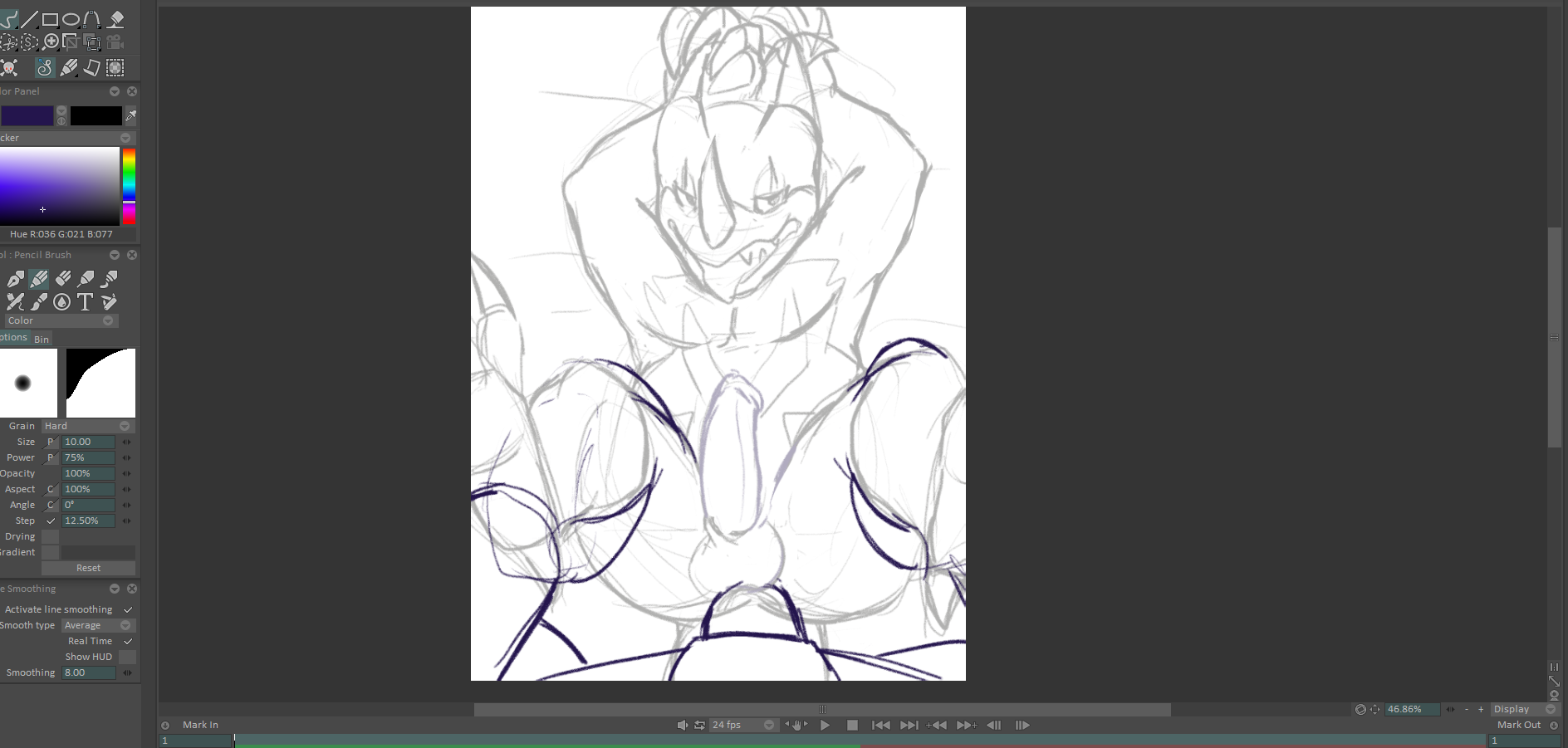This screenshot has height=748, width=1568.
Task: Toggle the Aspect C connection button
Action: [x=51, y=489]
